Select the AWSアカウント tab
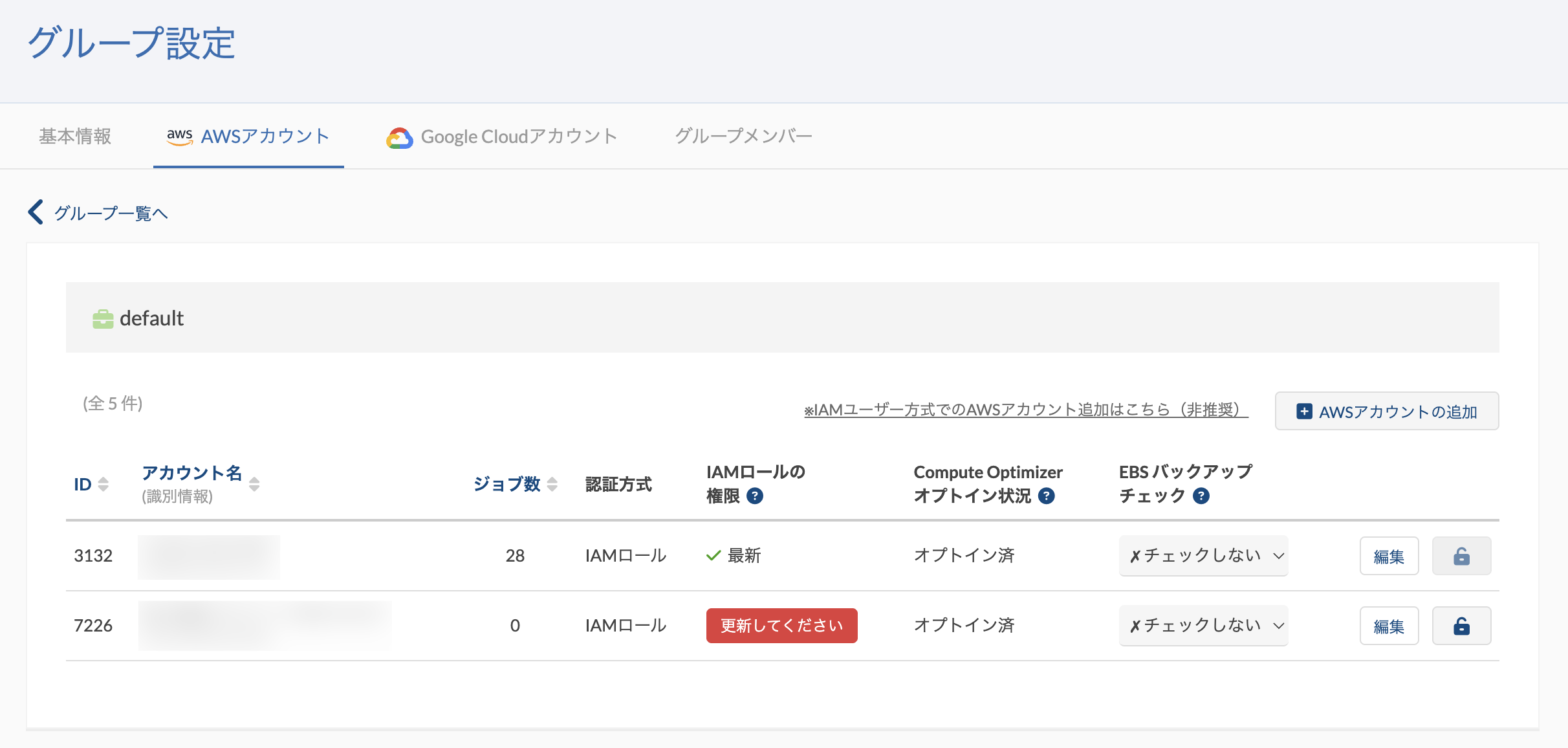The height and width of the screenshot is (748, 1568). (248, 137)
